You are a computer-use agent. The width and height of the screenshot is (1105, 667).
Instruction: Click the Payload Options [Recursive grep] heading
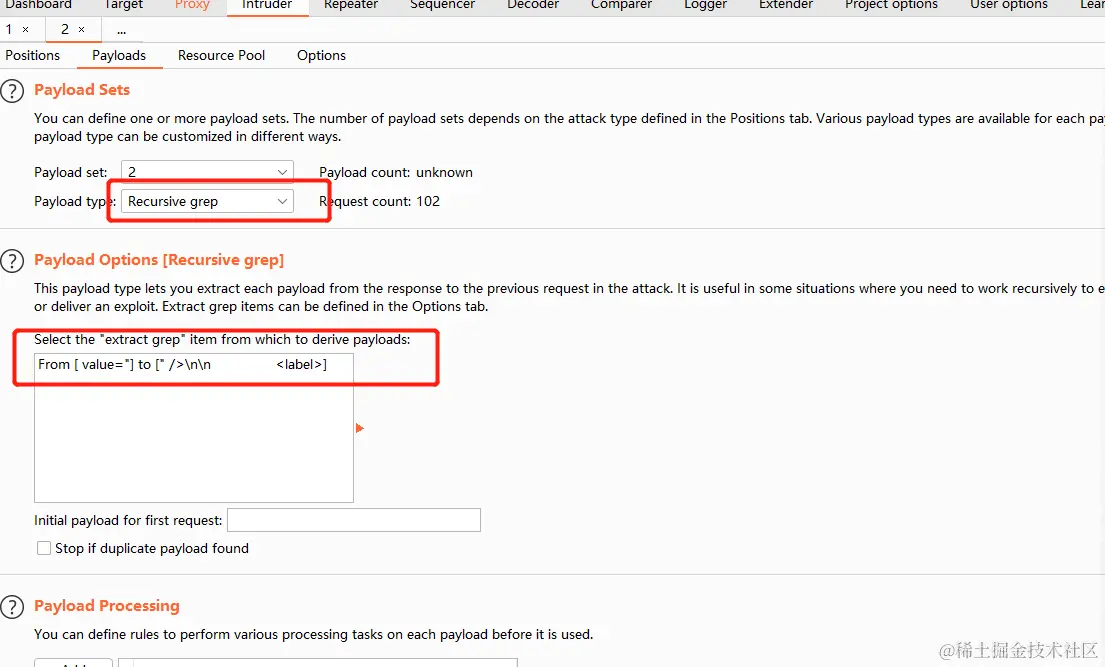pos(159,259)
